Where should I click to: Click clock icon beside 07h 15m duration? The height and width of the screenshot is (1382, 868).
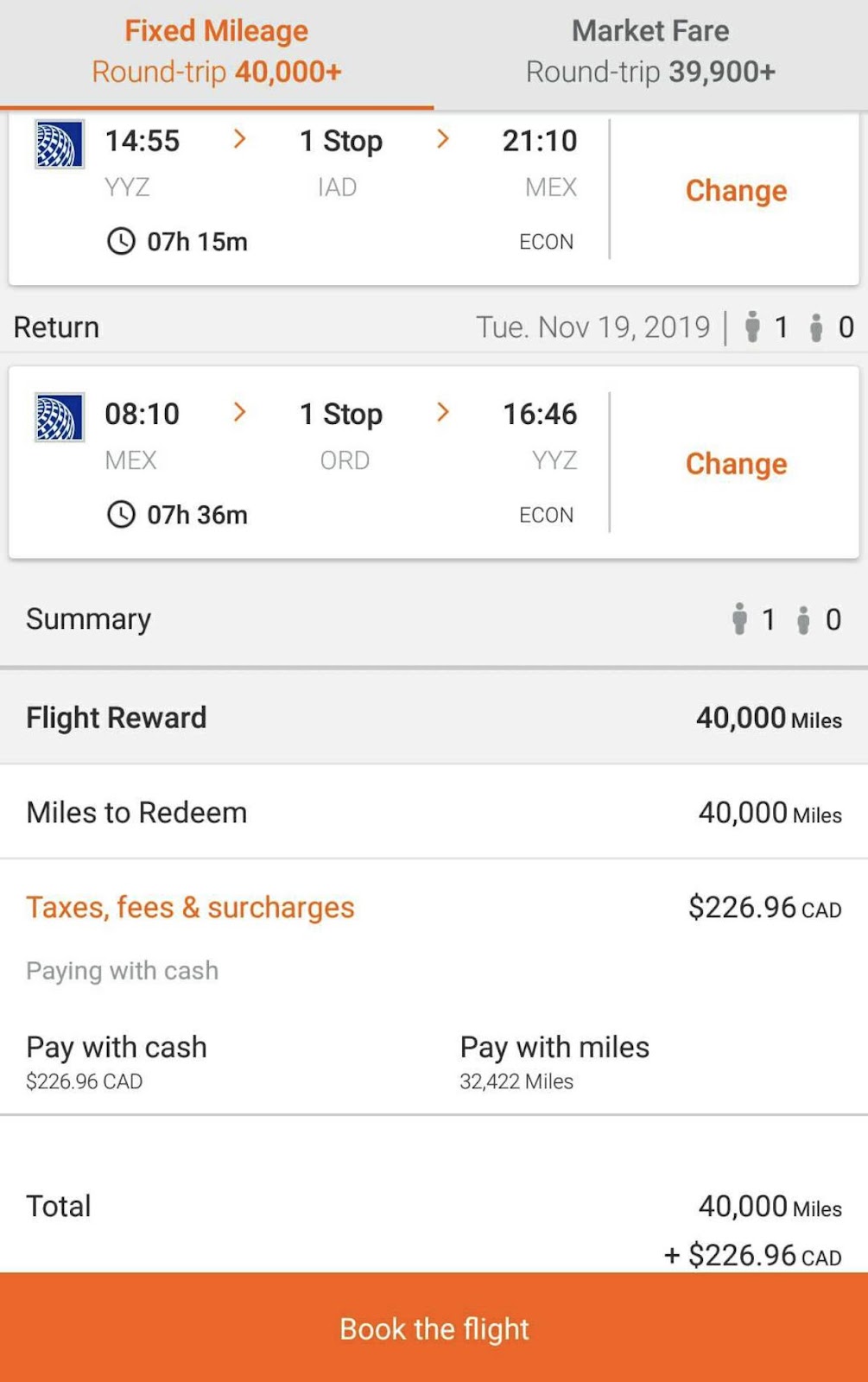coord(121,241)
